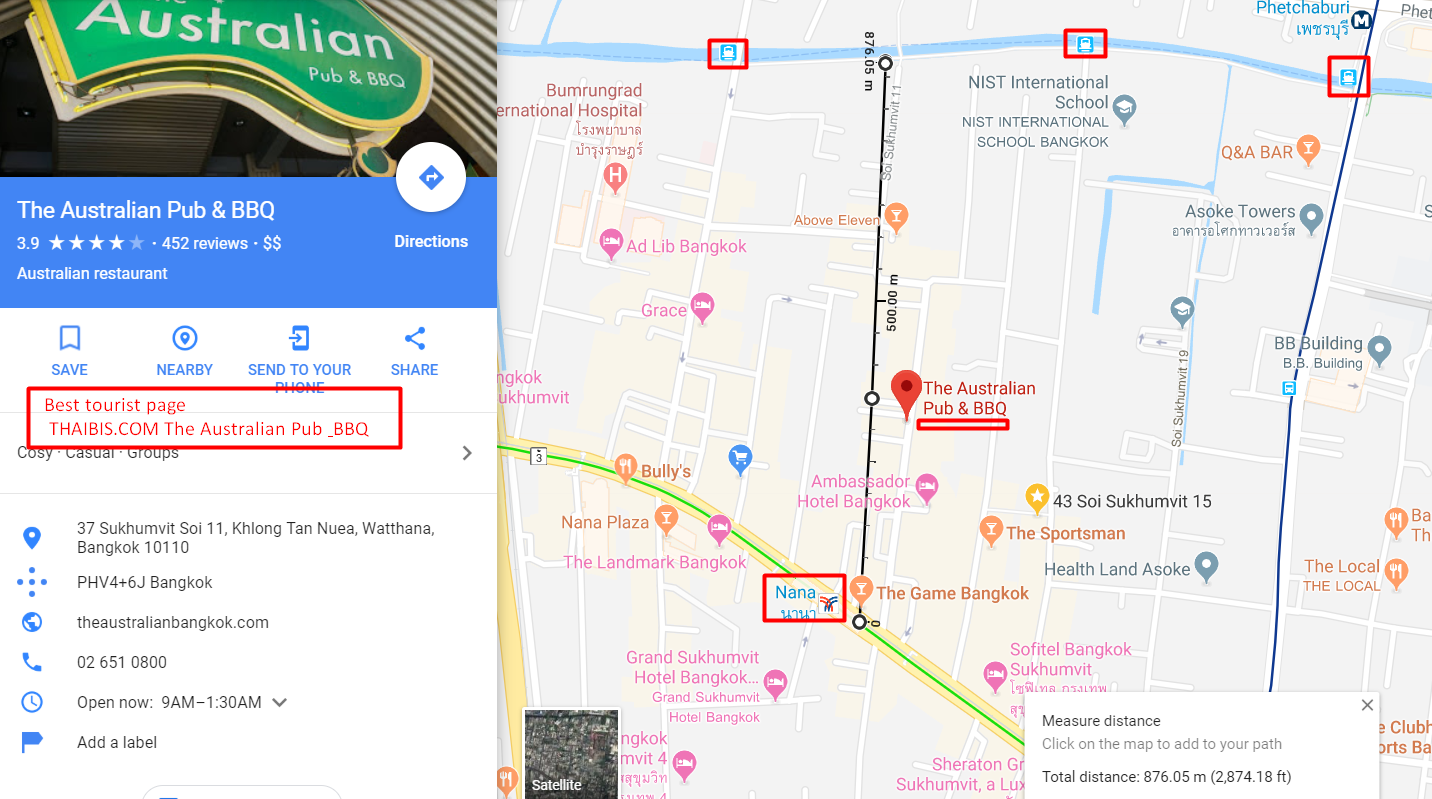Screen dimensions: 1432x799
Task: Select the red Australian Pub map pin
Action: [x=906, y=395]
